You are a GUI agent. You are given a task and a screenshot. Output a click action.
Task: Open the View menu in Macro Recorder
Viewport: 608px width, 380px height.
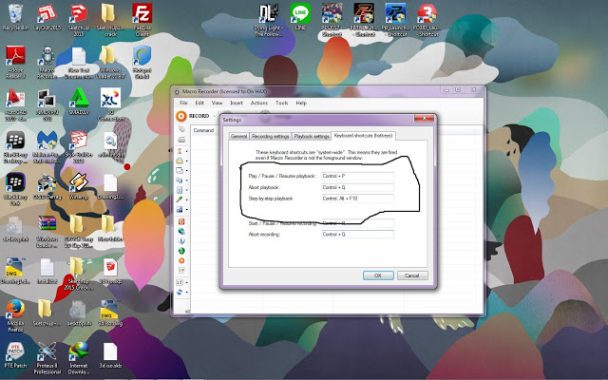(217, 103)
